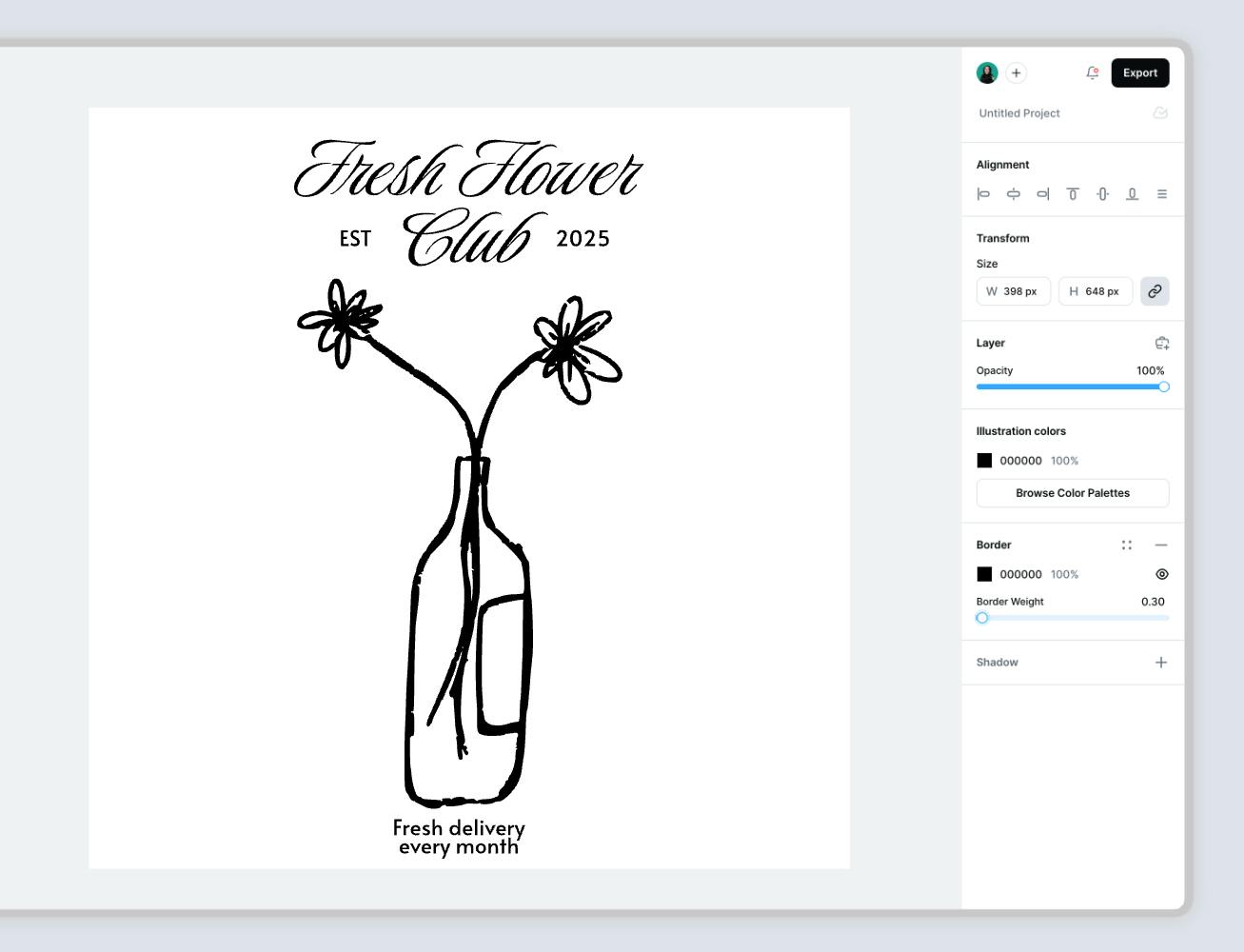Click Browse Color Palettes

[1073, 493]
